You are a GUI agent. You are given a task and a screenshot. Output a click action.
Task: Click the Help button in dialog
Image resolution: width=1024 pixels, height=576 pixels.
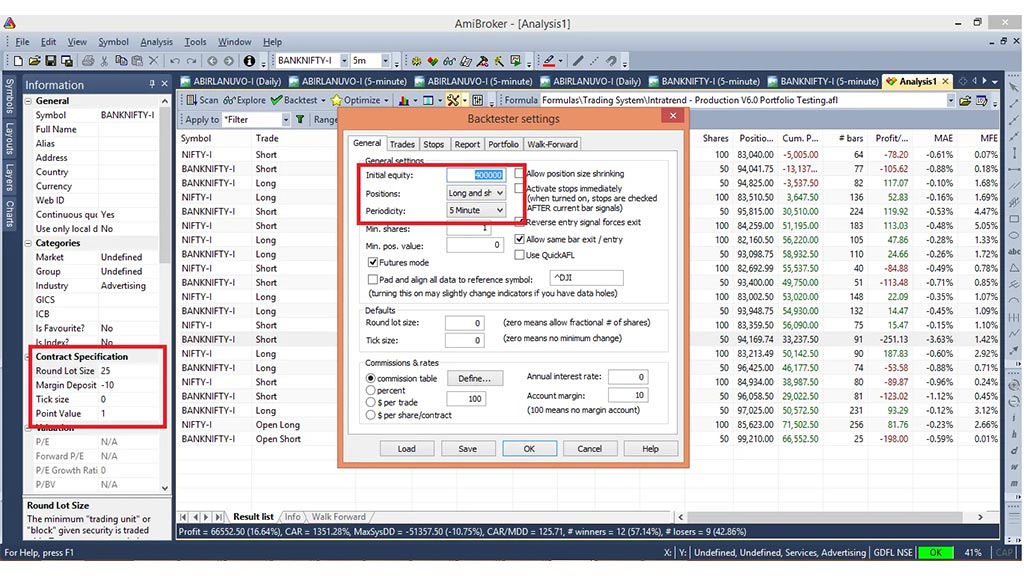(x=650, y=449)
